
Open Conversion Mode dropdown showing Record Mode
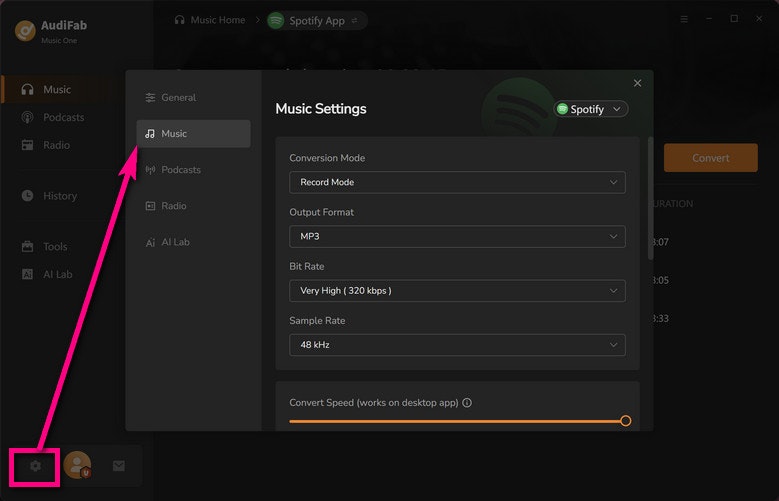pyautogui.click(x=457, y=182)
